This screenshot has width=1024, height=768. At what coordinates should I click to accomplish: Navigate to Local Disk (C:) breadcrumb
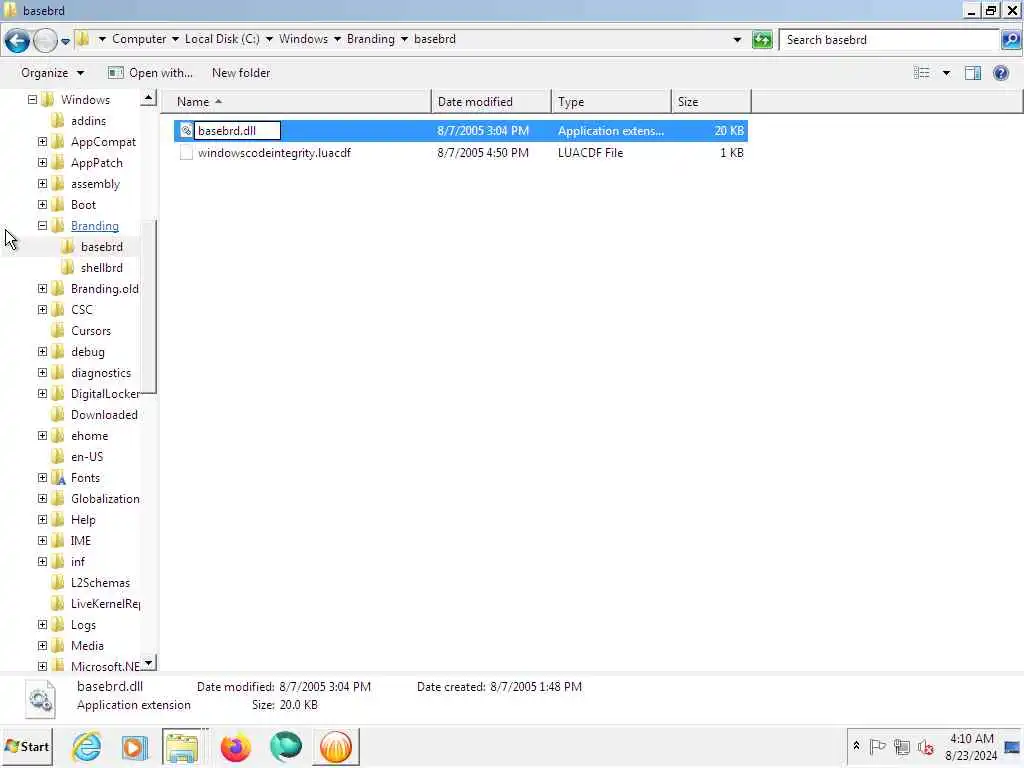(222, 39)
